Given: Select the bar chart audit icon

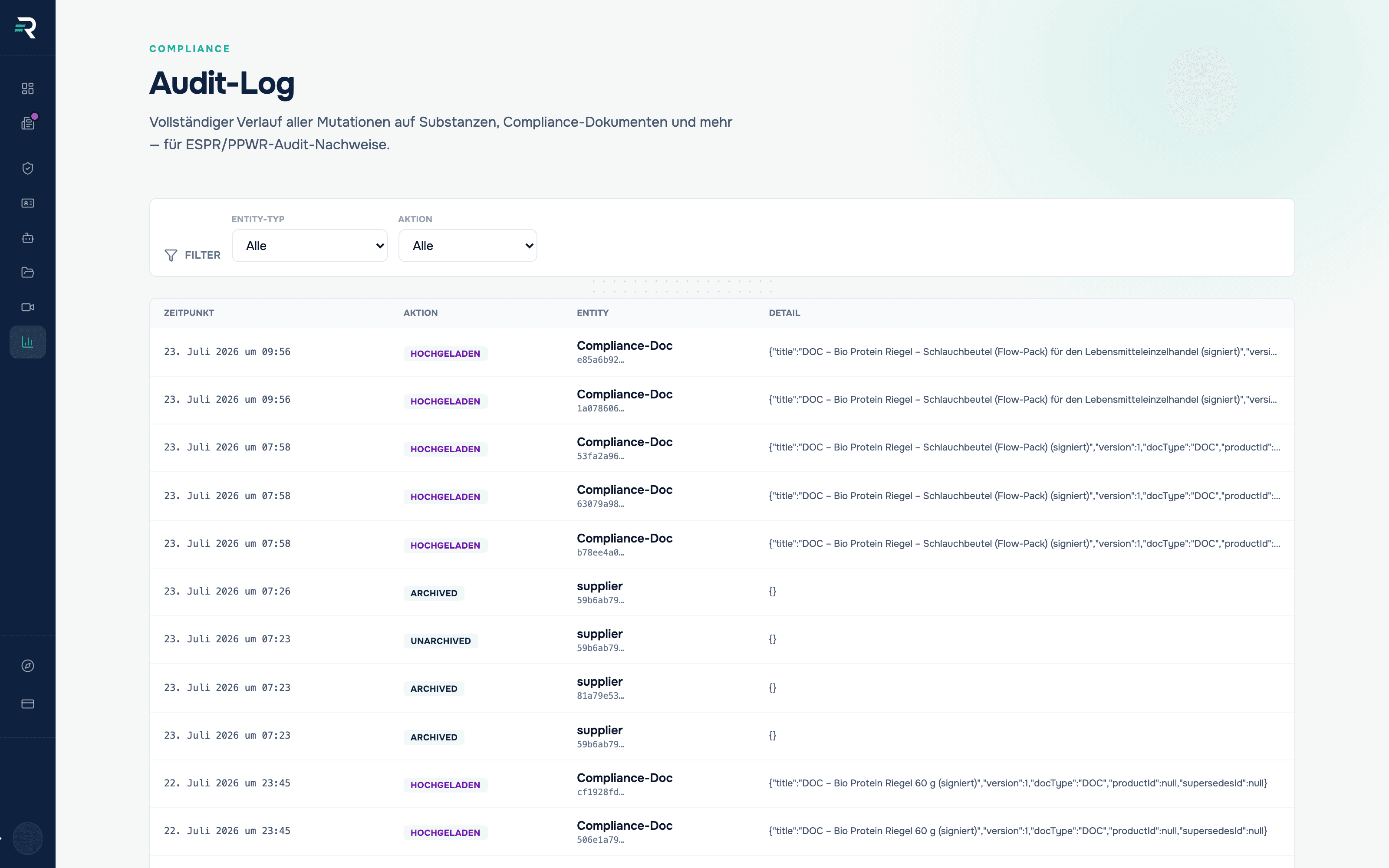Looking at the screenshot, I should (27, 342).
